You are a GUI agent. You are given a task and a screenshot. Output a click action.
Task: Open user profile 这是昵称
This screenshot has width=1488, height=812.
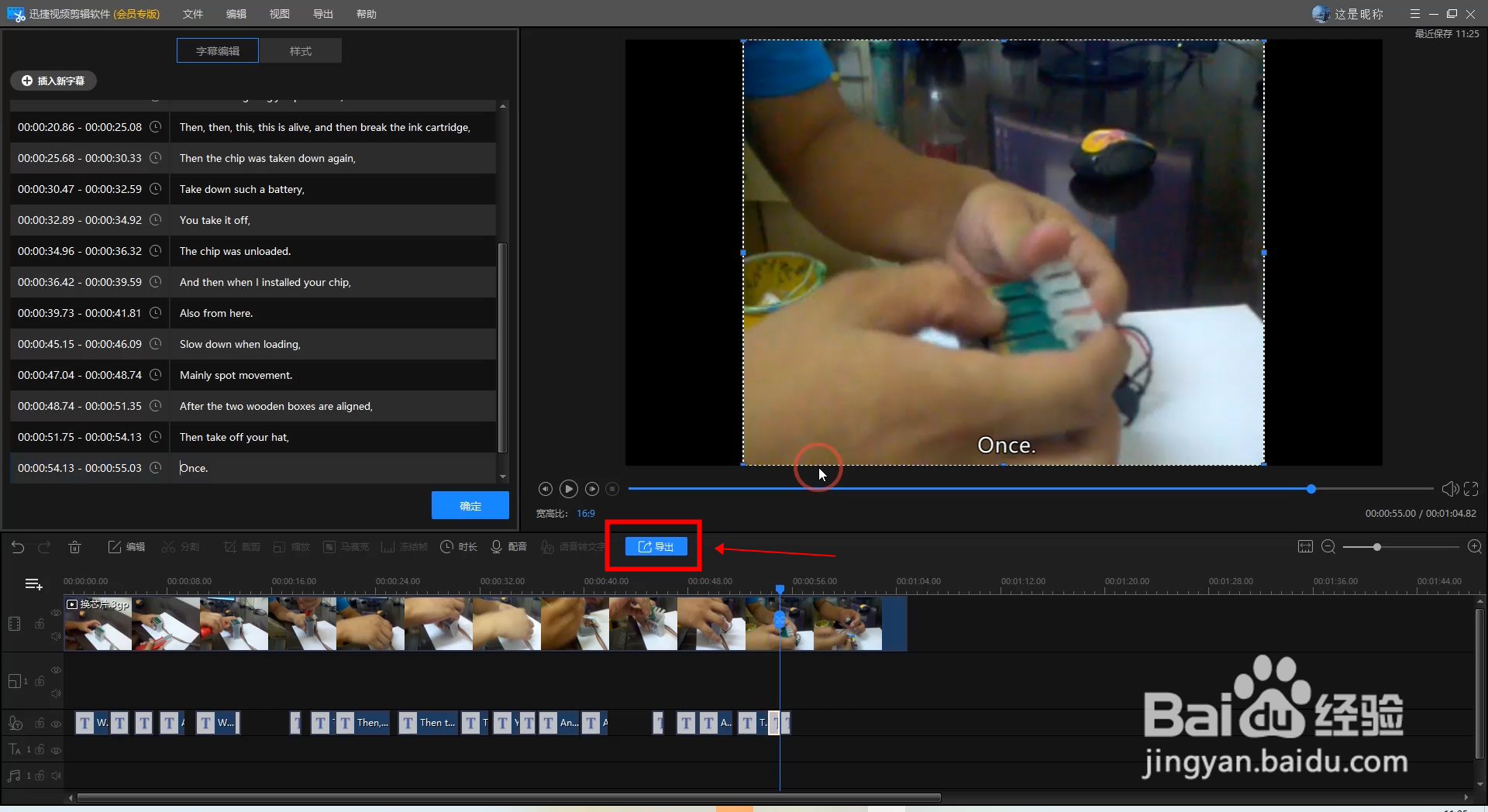(1348, 14)
